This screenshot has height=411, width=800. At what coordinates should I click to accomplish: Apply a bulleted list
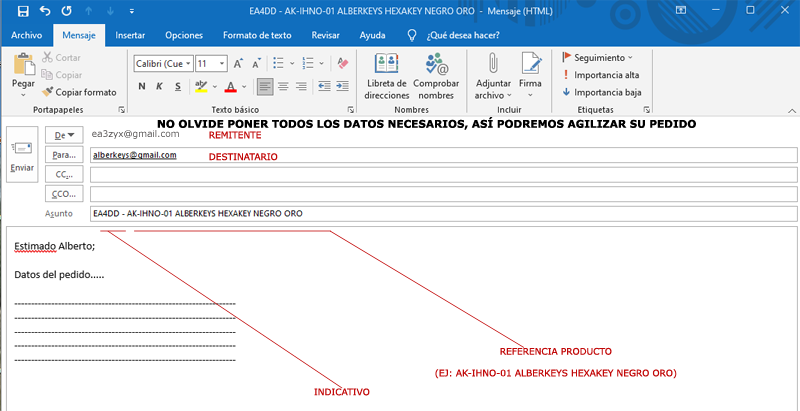pos(279,63)
